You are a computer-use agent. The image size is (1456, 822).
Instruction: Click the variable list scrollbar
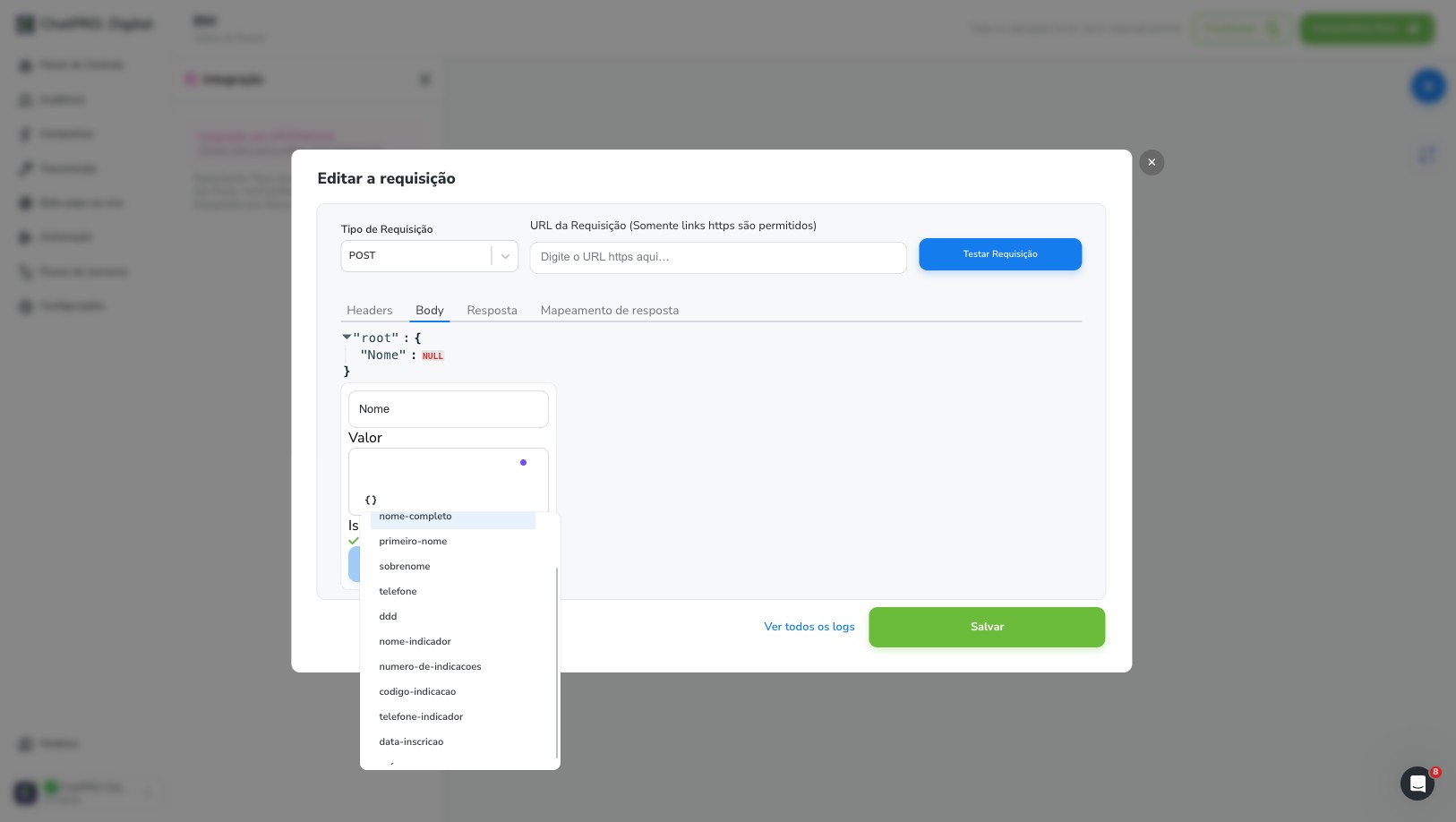click(557, 663)
